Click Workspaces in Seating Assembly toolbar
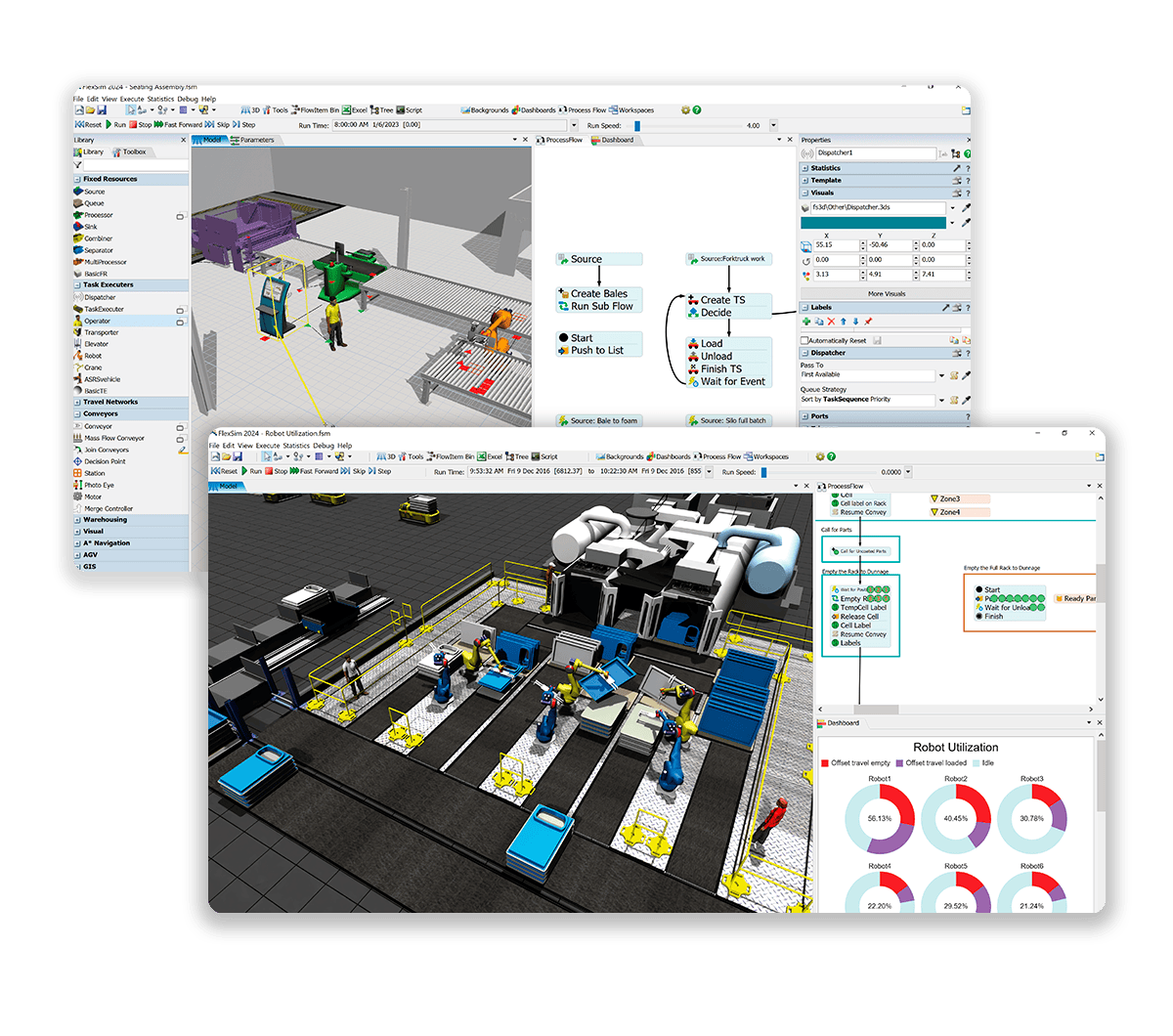The width and height of the screenshot is (1173, 1036). tap(630, 110)
